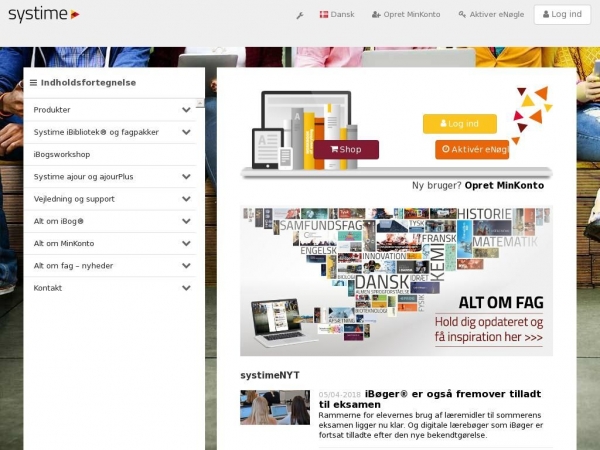Follow the bold Opret MinKonto link

click(504, 186)
